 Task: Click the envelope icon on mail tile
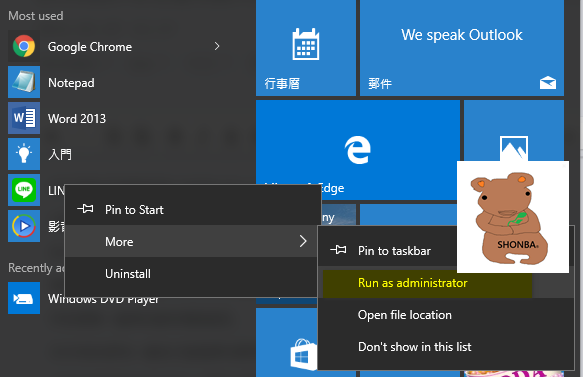coord(548,83)
